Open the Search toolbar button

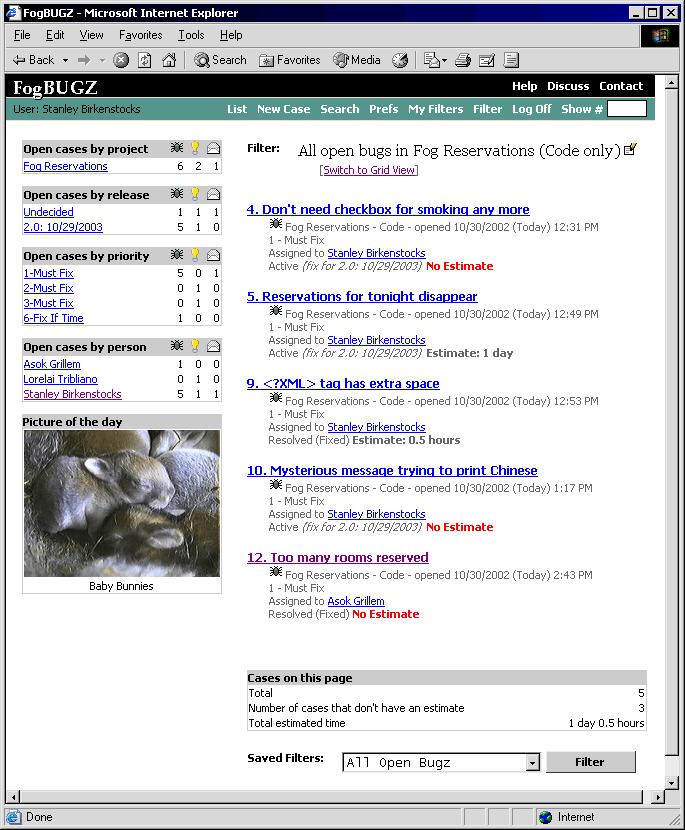pyautogui.click(x=220, y=60)
